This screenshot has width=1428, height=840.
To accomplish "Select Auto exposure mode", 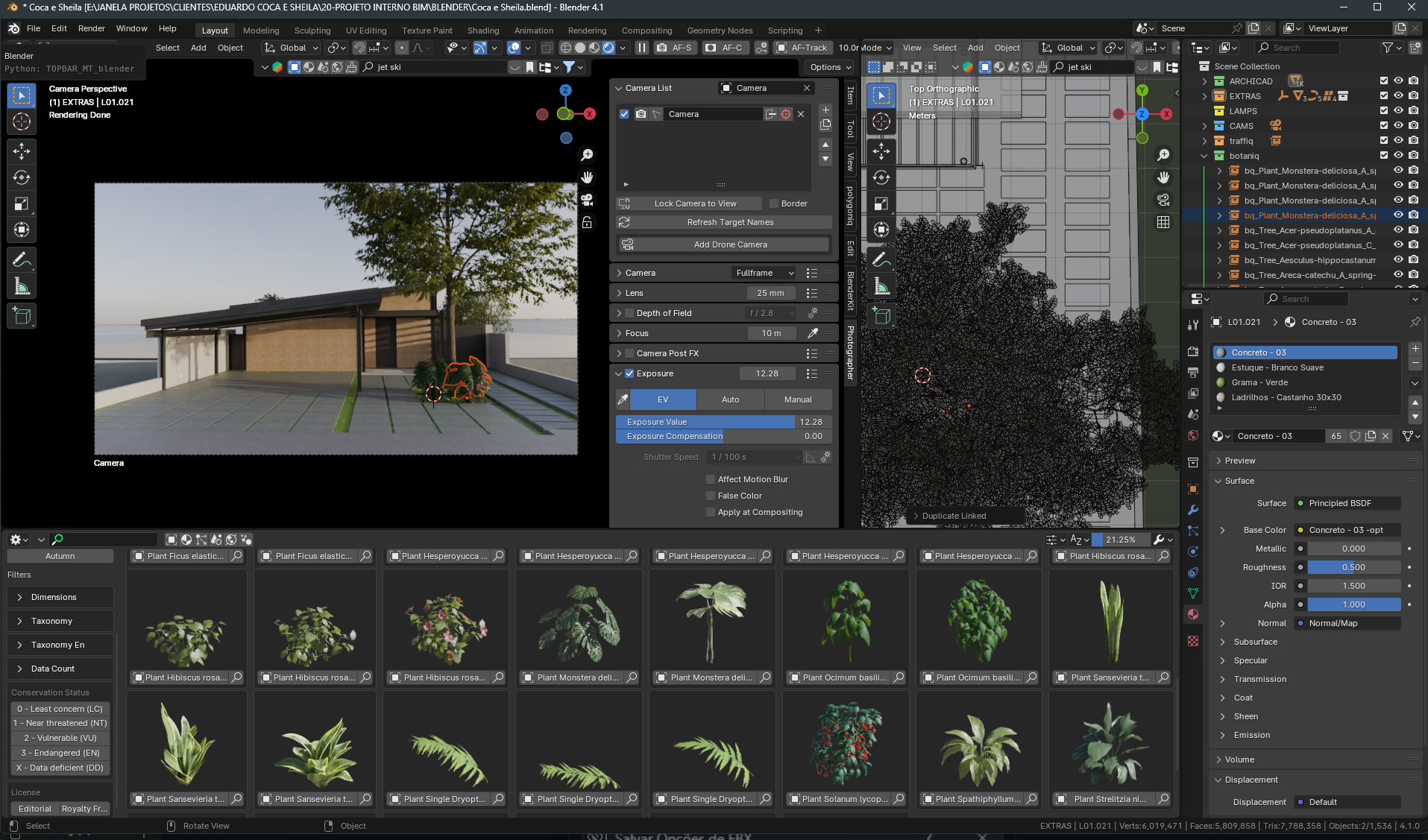I will pos(731,400).
